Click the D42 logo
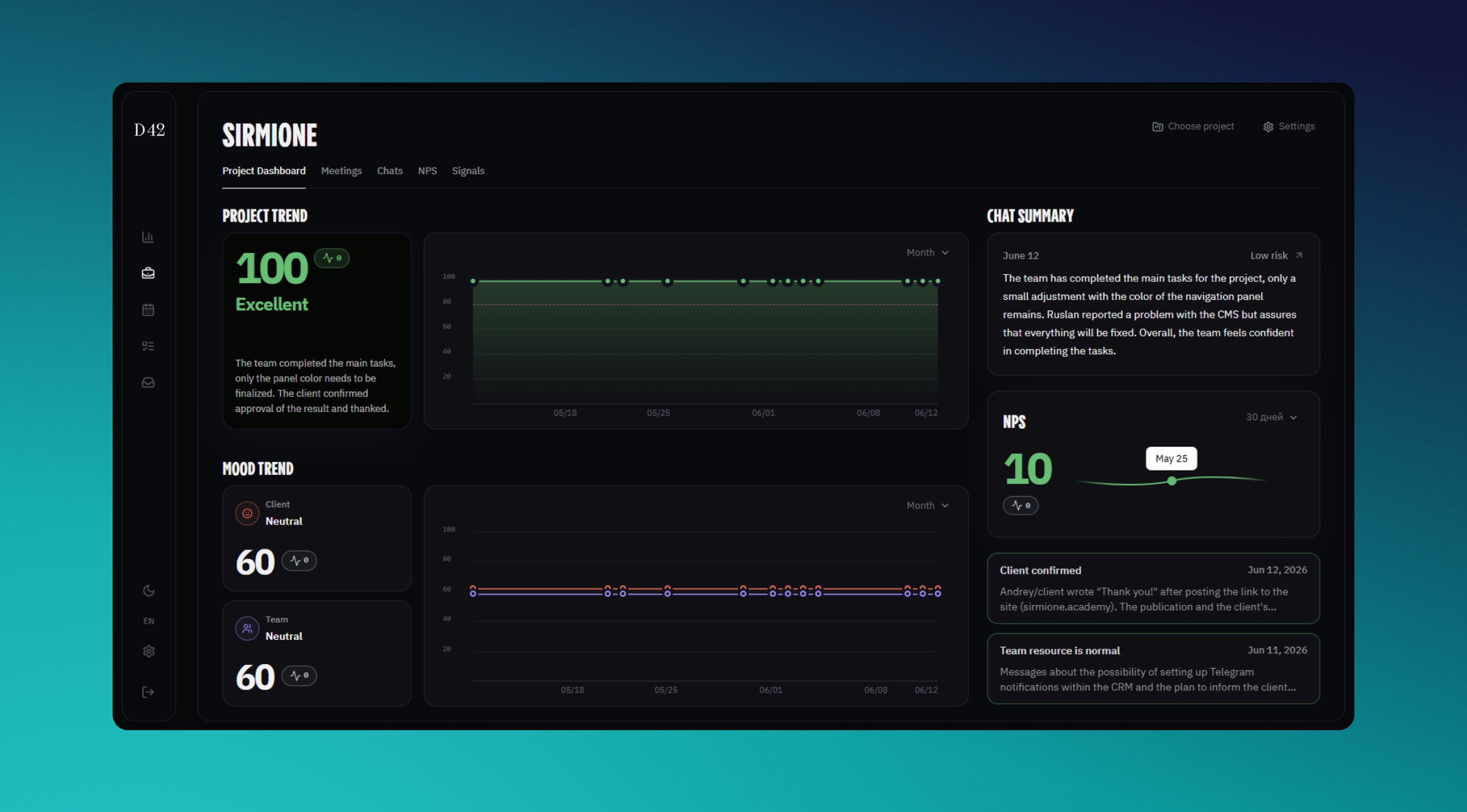The image size is (1467, 812). tap(149, 130)
